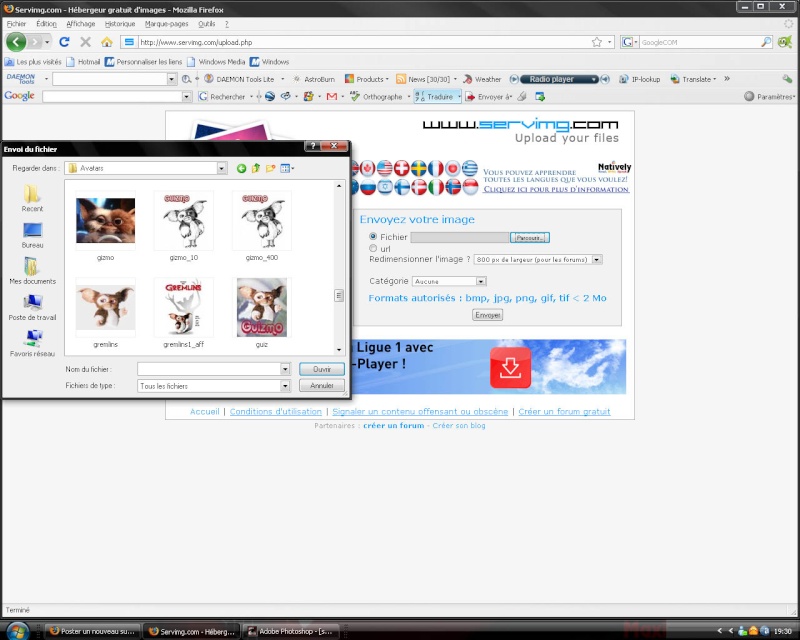Open the navigation history dropdown arrow
The width and height of the screenshot is (800, 640).
(47, 42)
